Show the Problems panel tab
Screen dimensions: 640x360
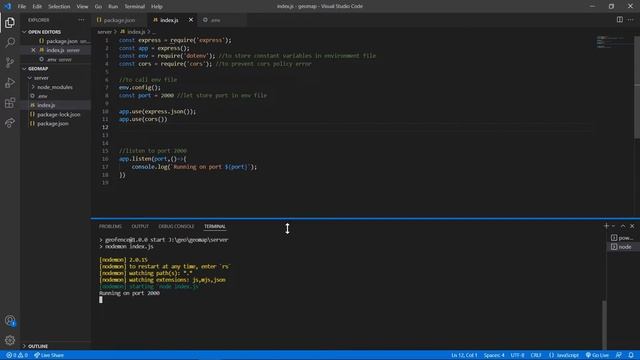[x=110, y=226]
